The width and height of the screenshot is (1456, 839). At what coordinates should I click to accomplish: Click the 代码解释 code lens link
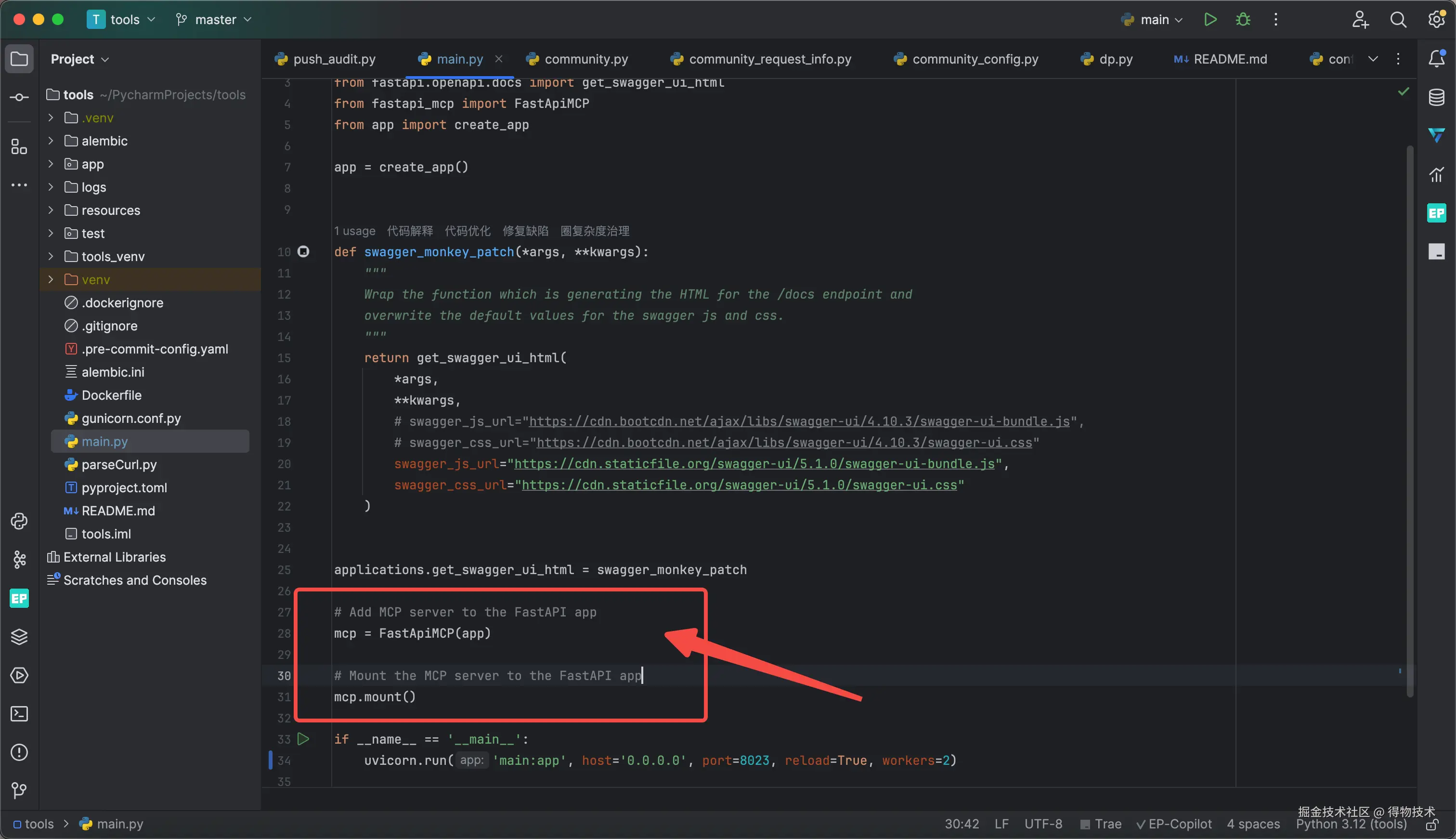409,231
